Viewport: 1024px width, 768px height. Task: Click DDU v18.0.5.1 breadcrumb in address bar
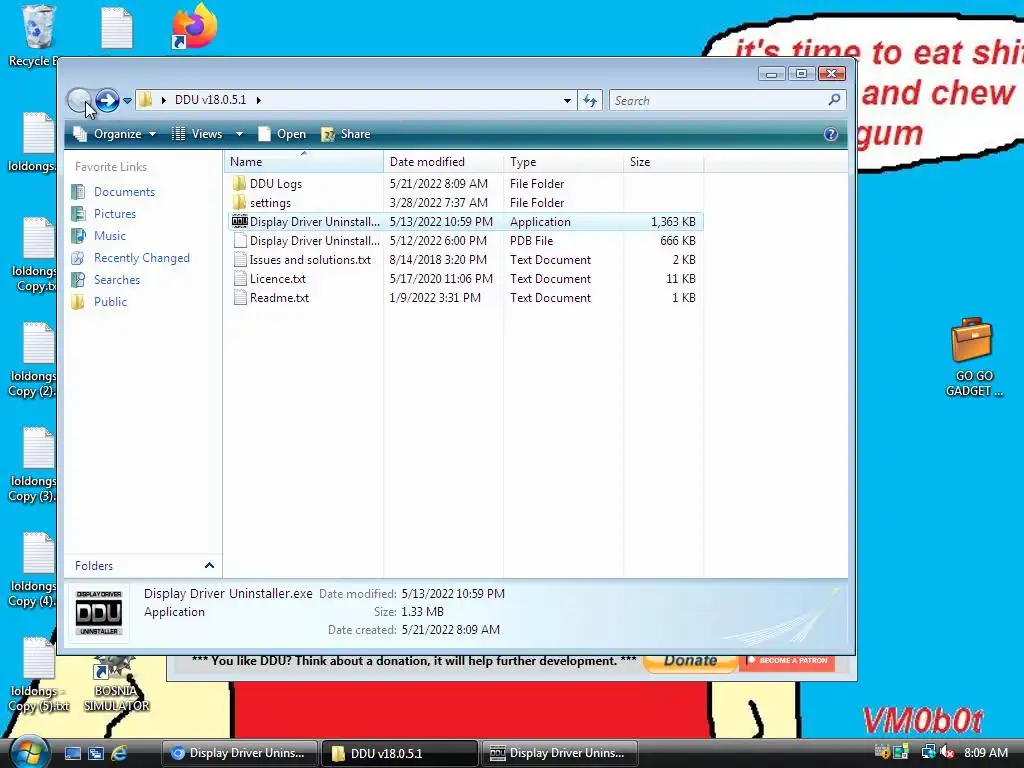pyautogui.click(x=210, y=100)
